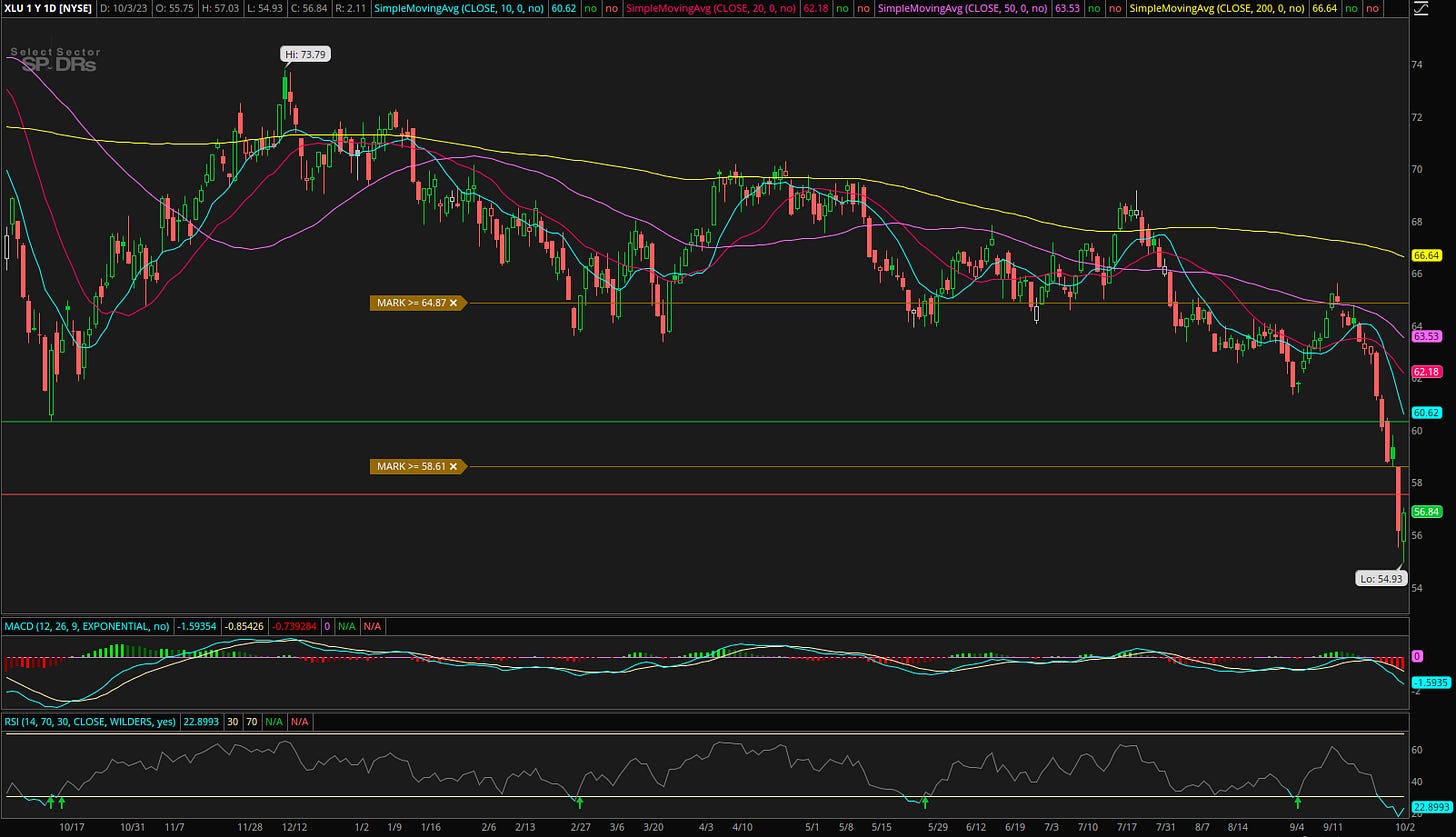Viewport: 1456px width, 837px height.
Task: Click the 22.8993 RSI axis bubble
Action: (x=1430, y=806)
